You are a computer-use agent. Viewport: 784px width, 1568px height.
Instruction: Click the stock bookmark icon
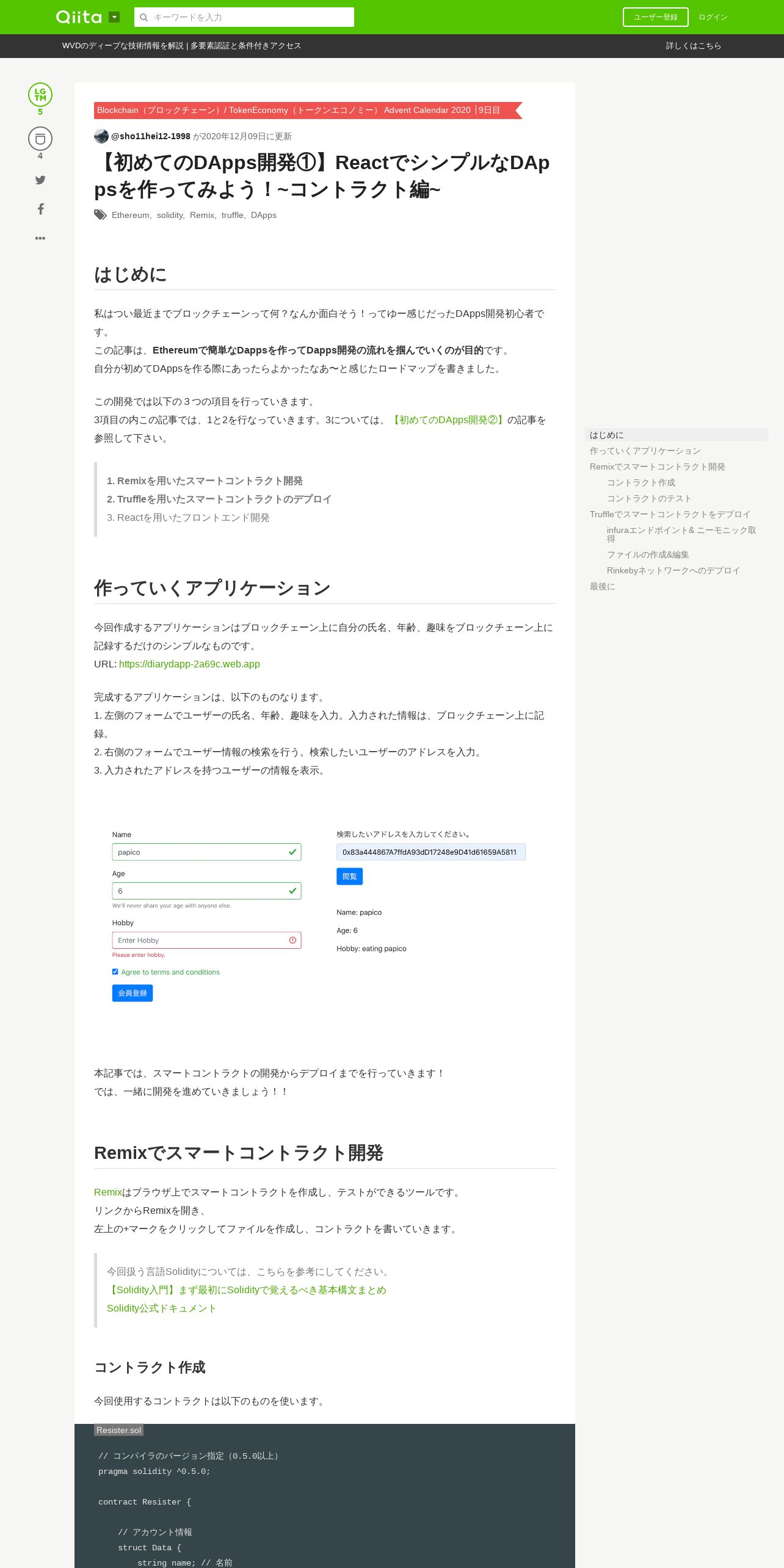click(40, 139)
